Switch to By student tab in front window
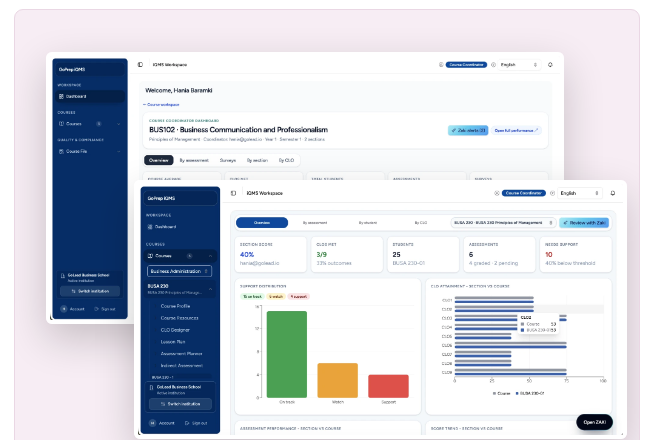The width and height of the screenshot is (660, 440). [x=368, y=223]
